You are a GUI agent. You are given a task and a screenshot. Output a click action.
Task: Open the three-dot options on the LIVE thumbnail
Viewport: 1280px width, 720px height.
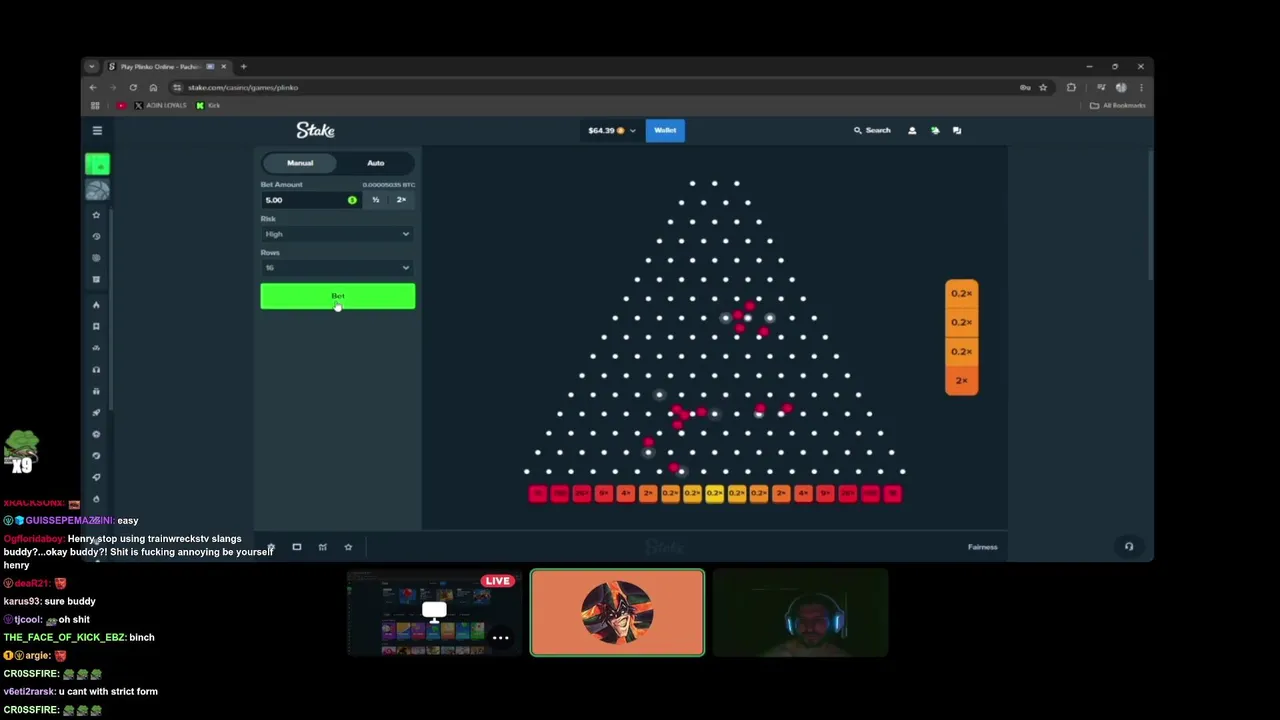(x=501, y=638)
